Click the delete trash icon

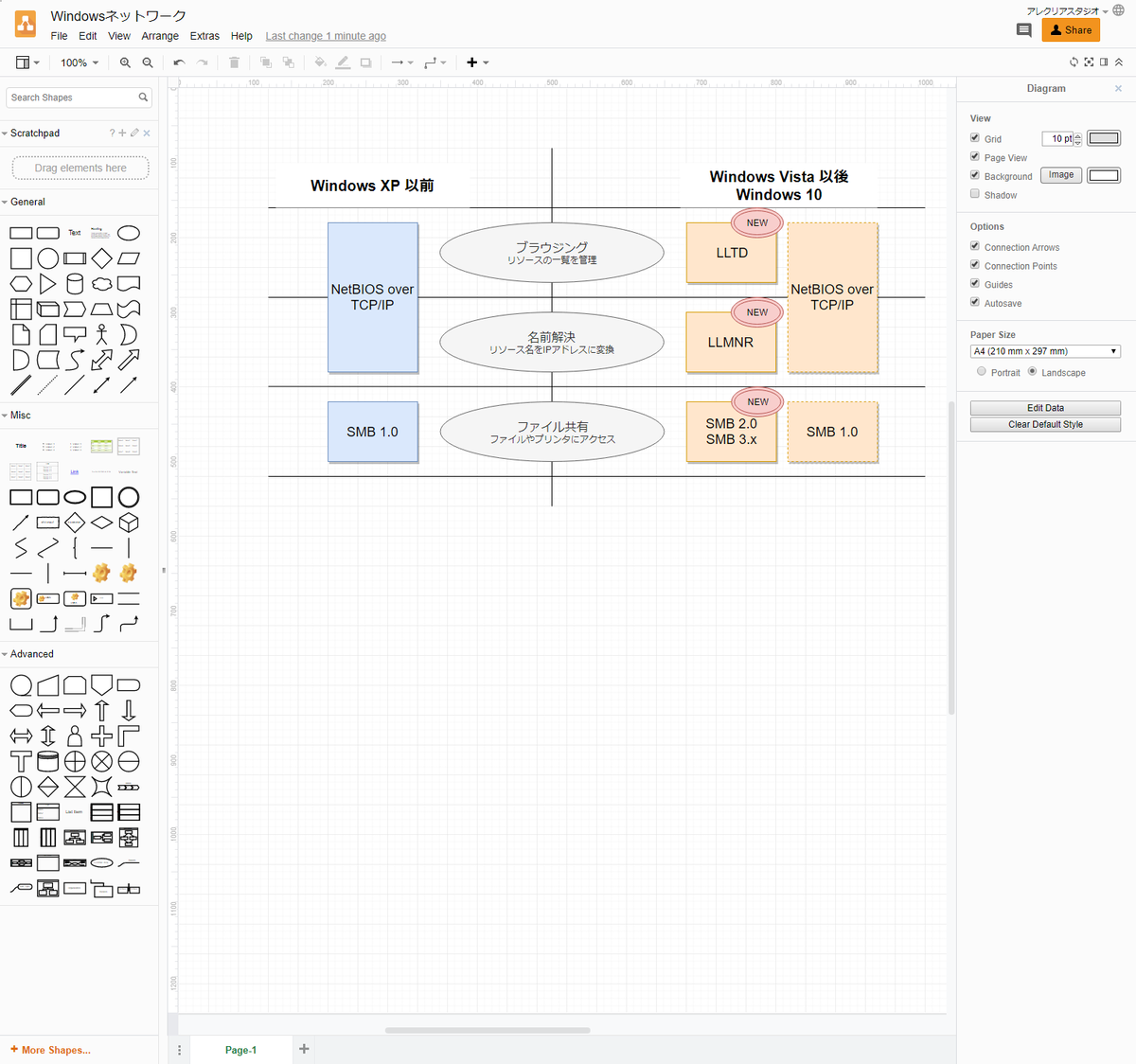click(234, 62)
